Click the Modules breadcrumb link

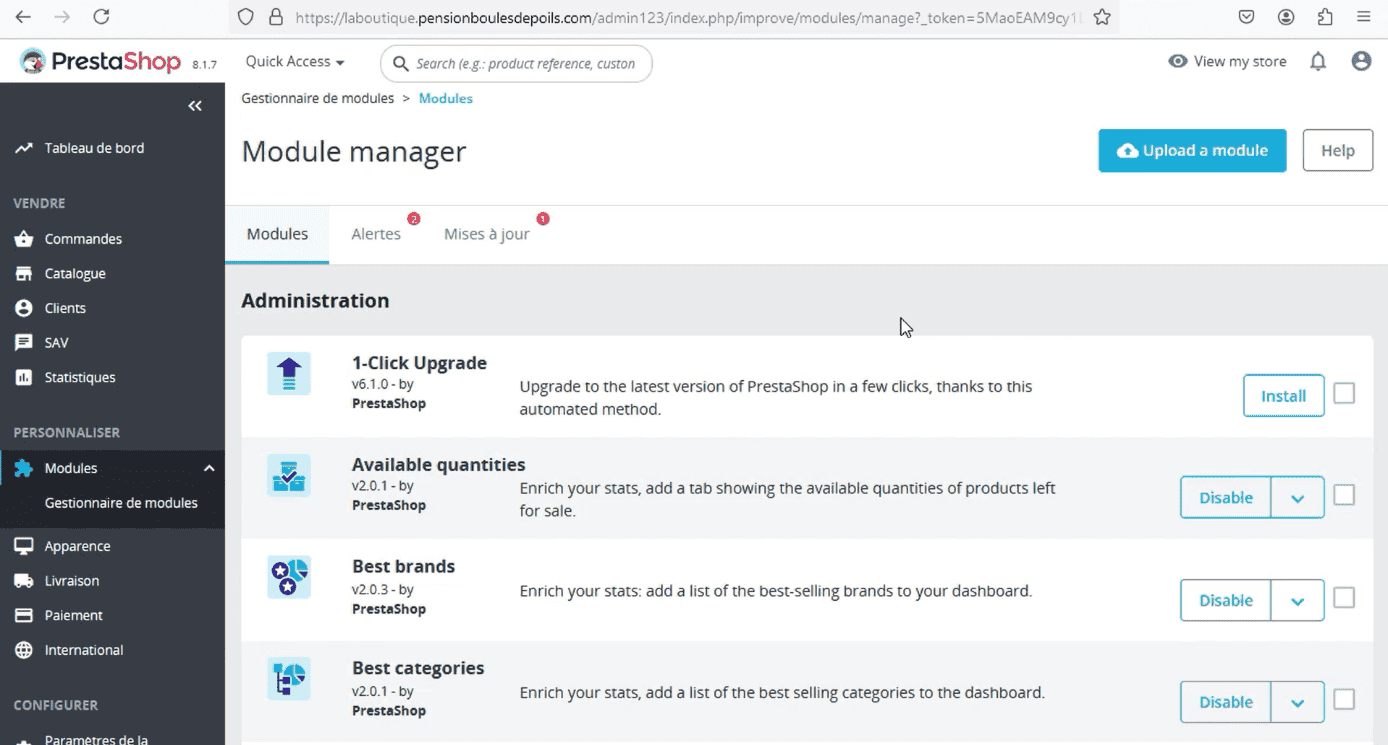click(446, 98)
